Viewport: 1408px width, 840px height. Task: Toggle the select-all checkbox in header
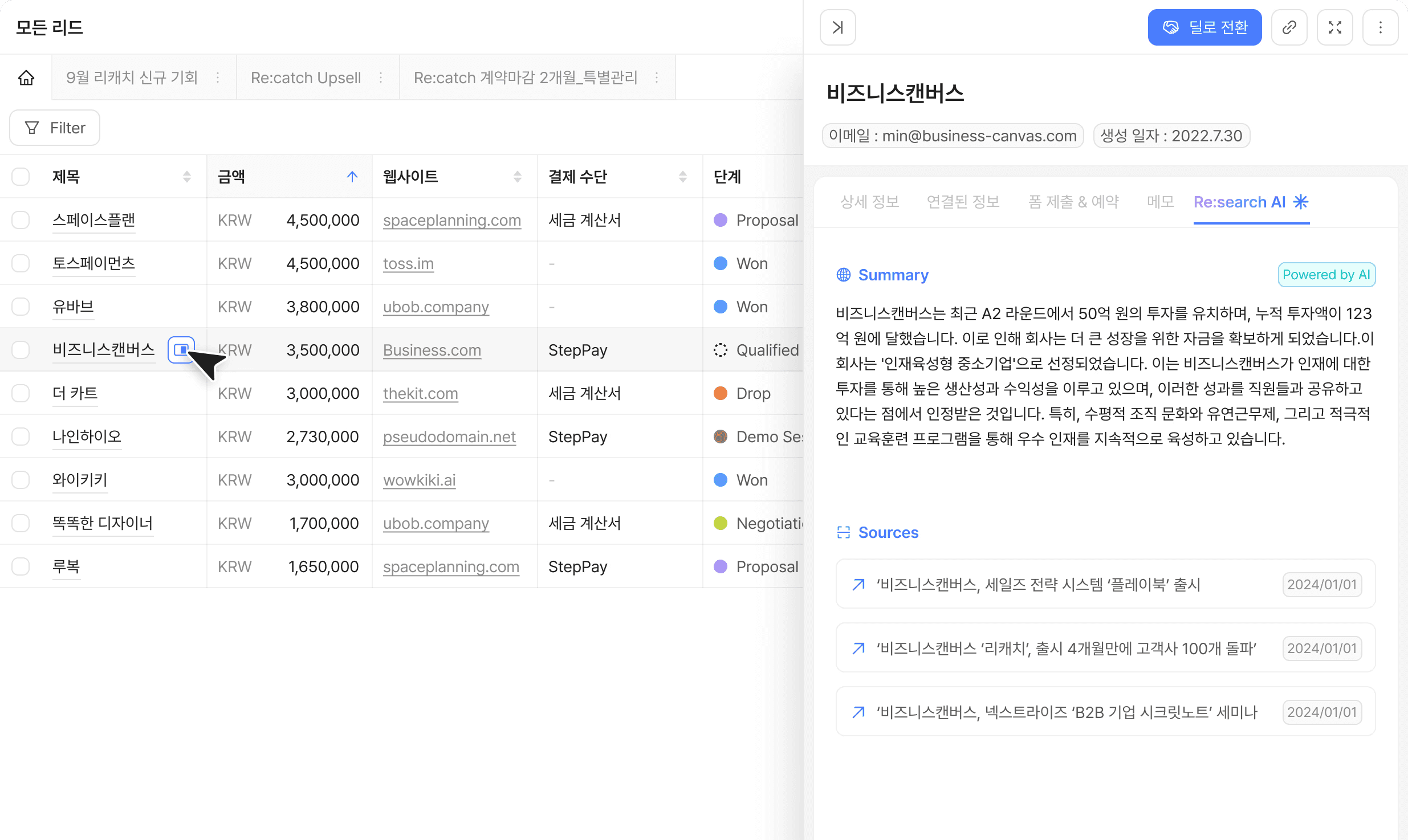pos(21,177)
